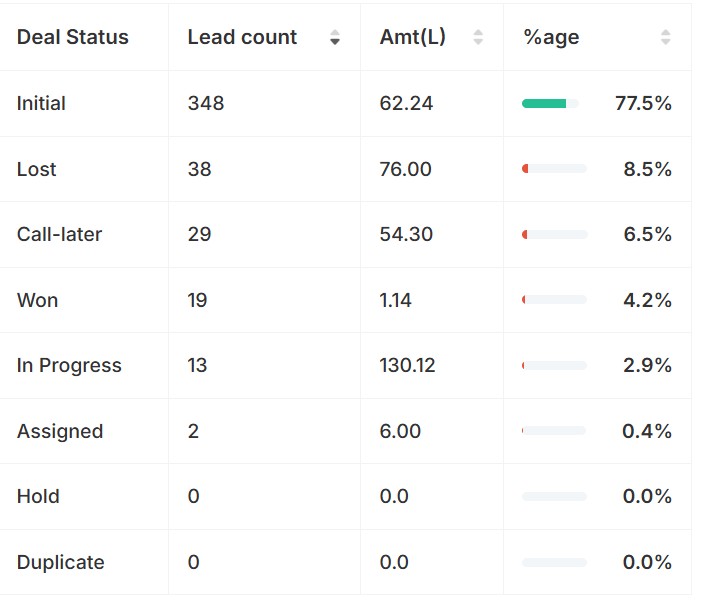Click the %age column sort icon
Viewport: 712px width, 610px height.
665,38
